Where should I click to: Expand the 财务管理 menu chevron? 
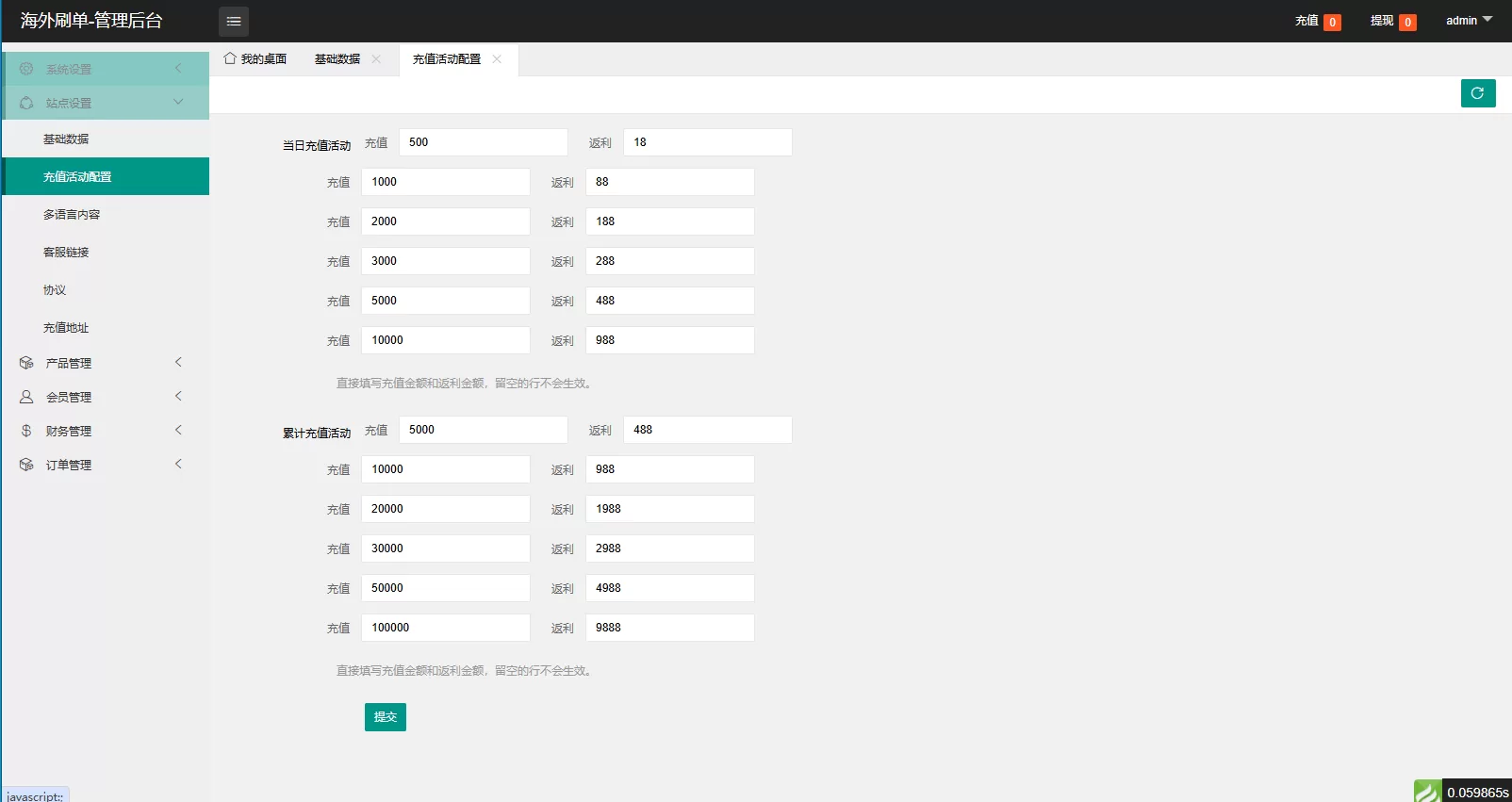(178, 430)
